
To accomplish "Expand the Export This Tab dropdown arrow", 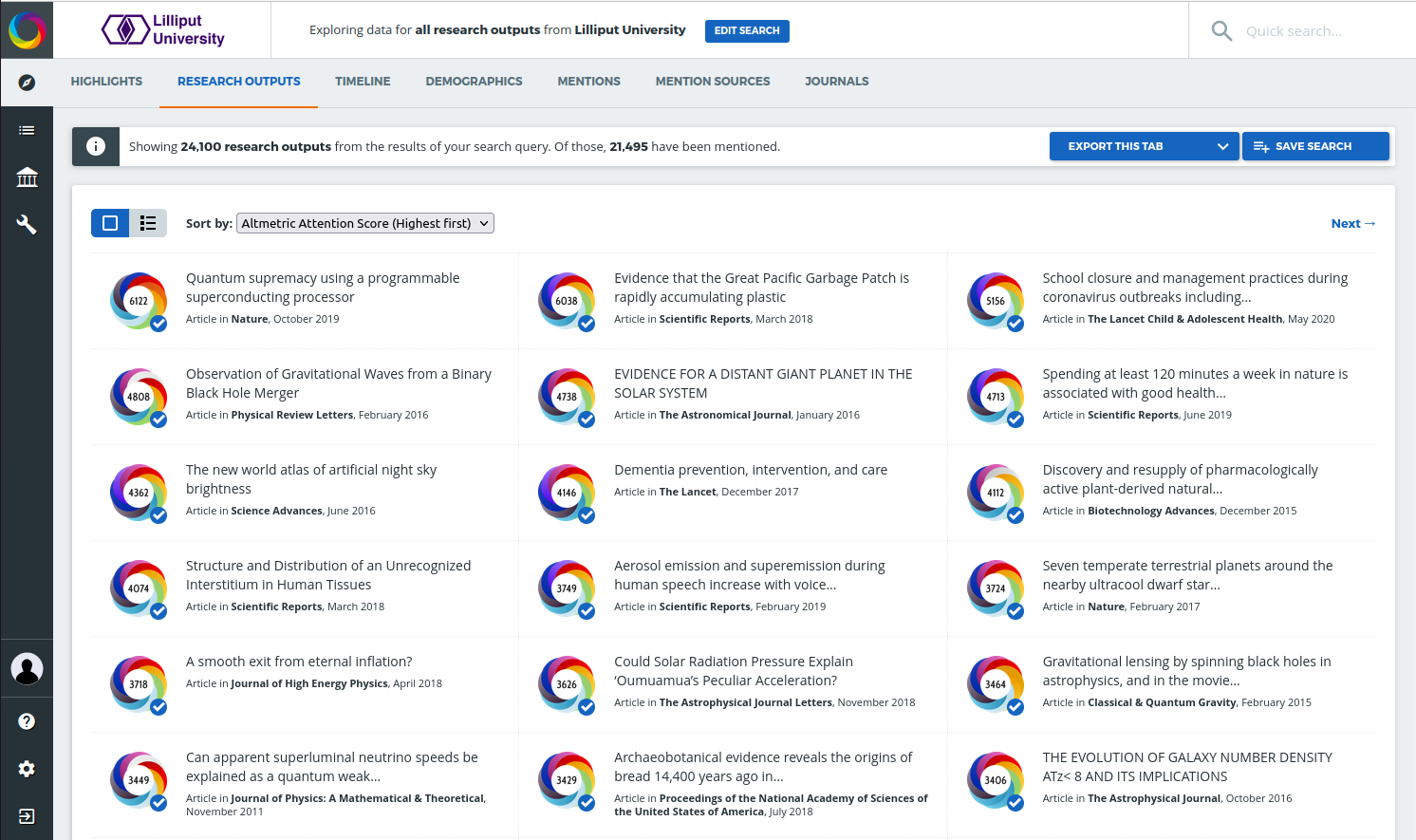I will tap(1222, 146).
